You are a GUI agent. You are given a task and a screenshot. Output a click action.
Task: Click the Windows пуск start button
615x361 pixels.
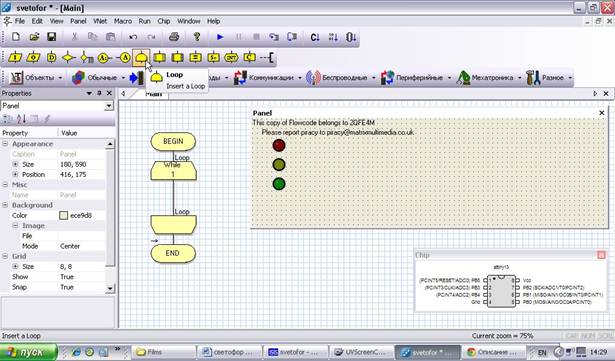click(x=29, y=352)
